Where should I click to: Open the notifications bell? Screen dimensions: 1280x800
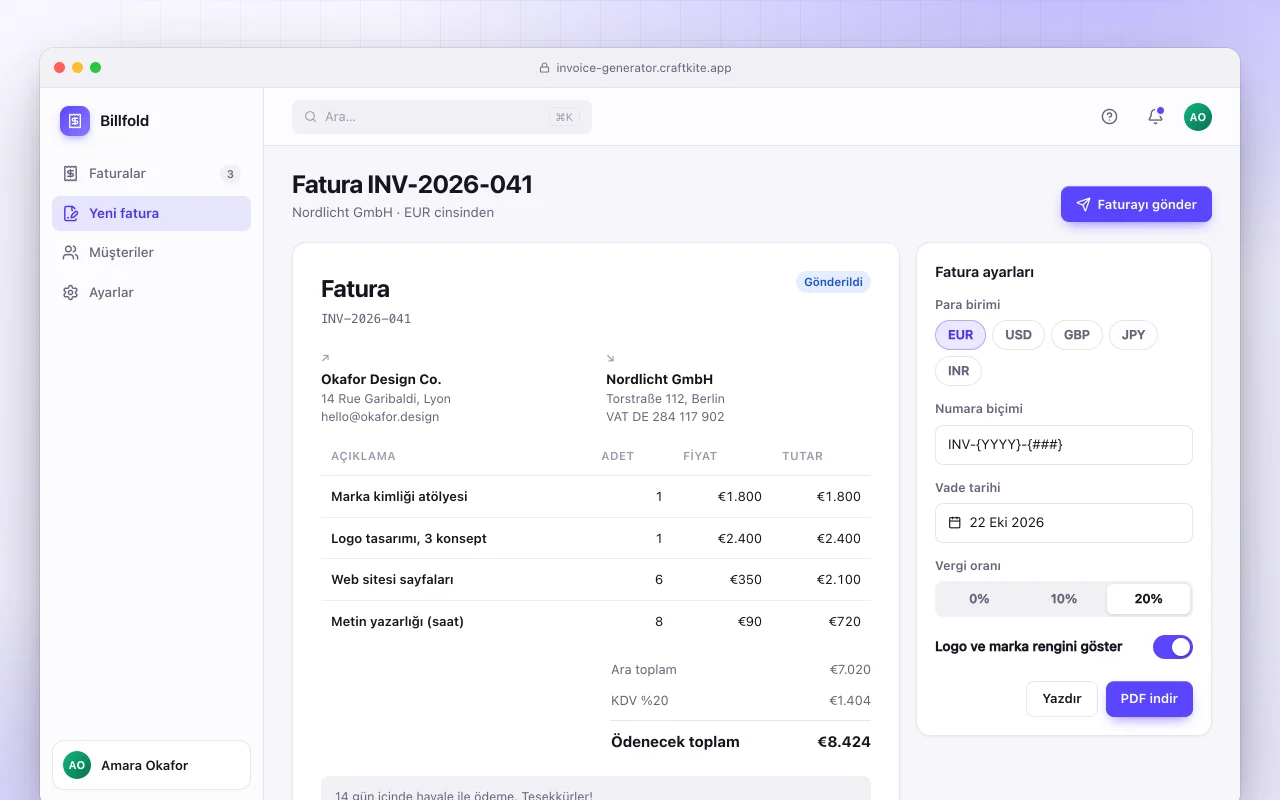click(1155, 117)
